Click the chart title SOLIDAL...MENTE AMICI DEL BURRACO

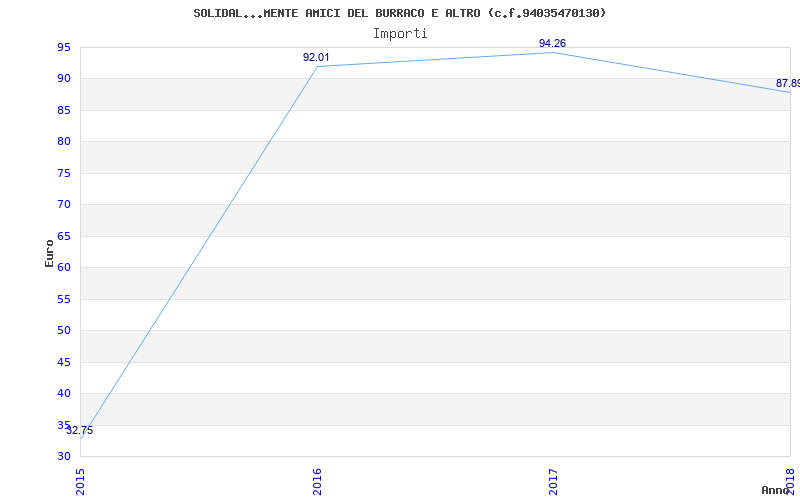click(400, 13)
